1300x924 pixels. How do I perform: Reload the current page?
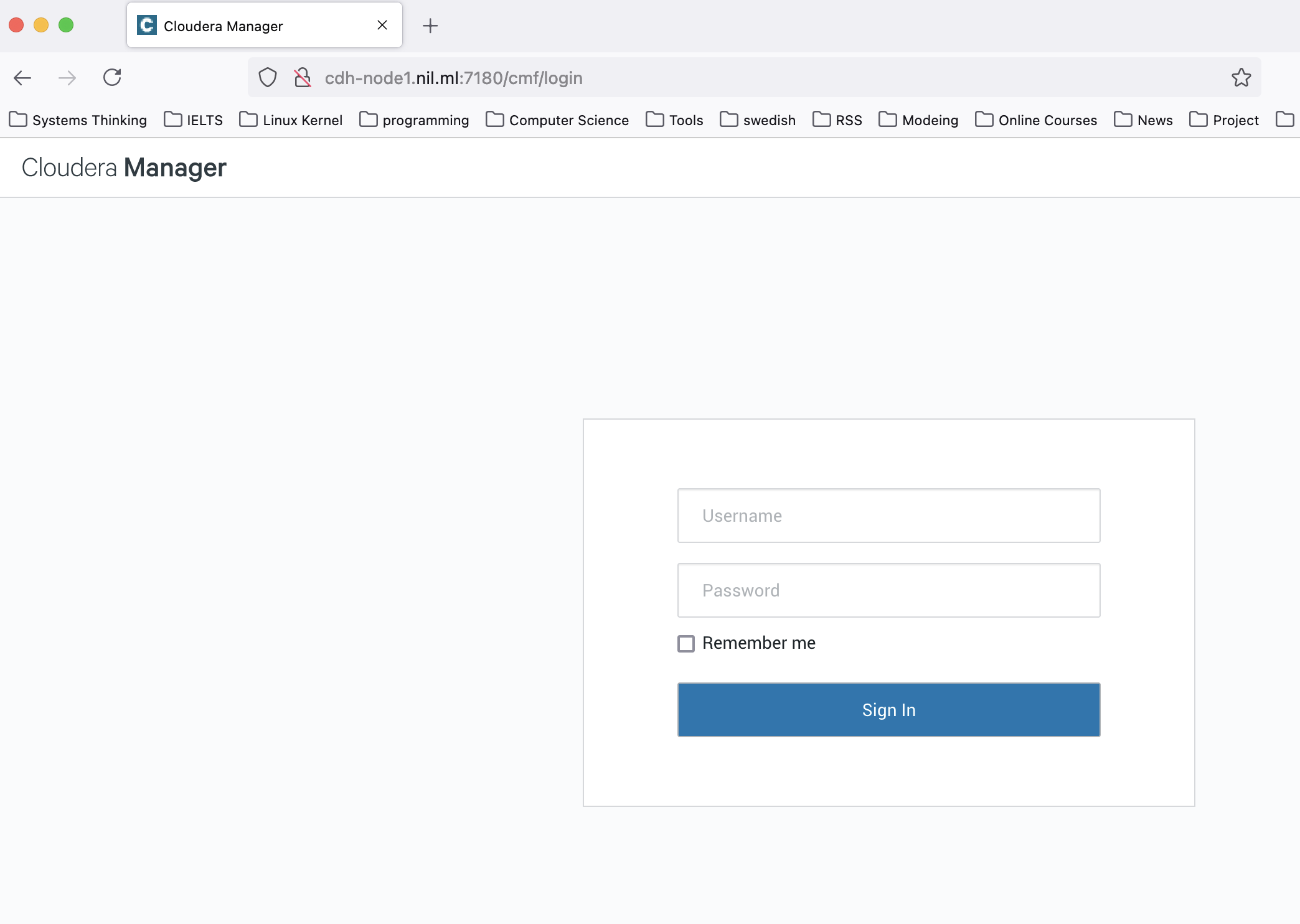pyautogui.click(x=112, y=77)
